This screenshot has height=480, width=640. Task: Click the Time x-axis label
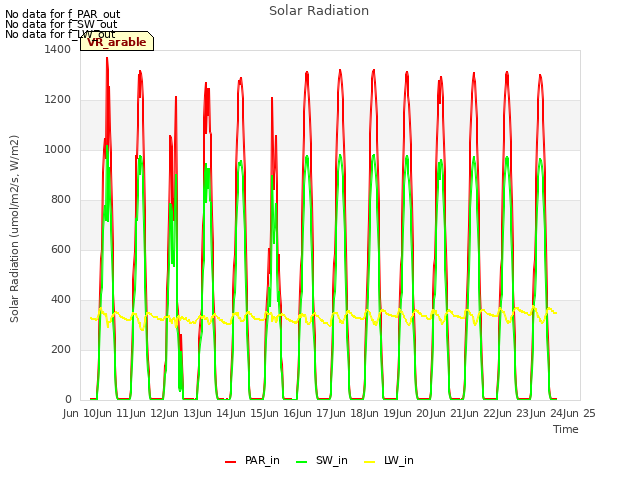566,429
